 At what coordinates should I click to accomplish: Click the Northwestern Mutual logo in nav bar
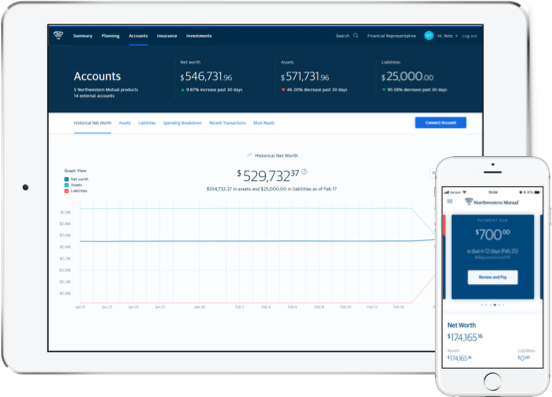click(58, 35)
